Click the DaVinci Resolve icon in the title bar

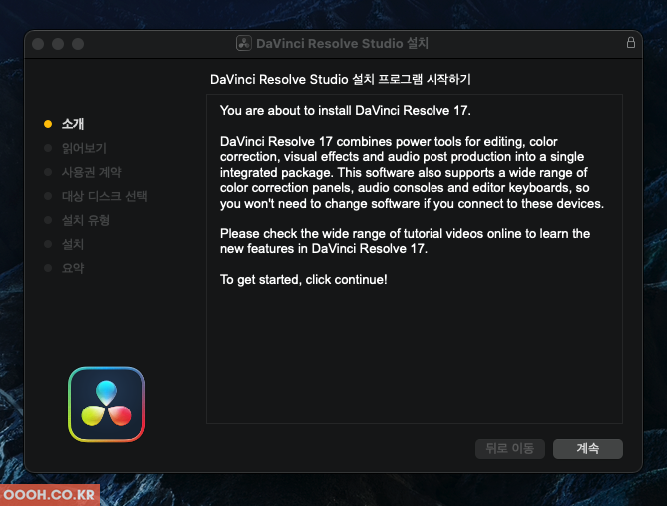pos(244,43)
